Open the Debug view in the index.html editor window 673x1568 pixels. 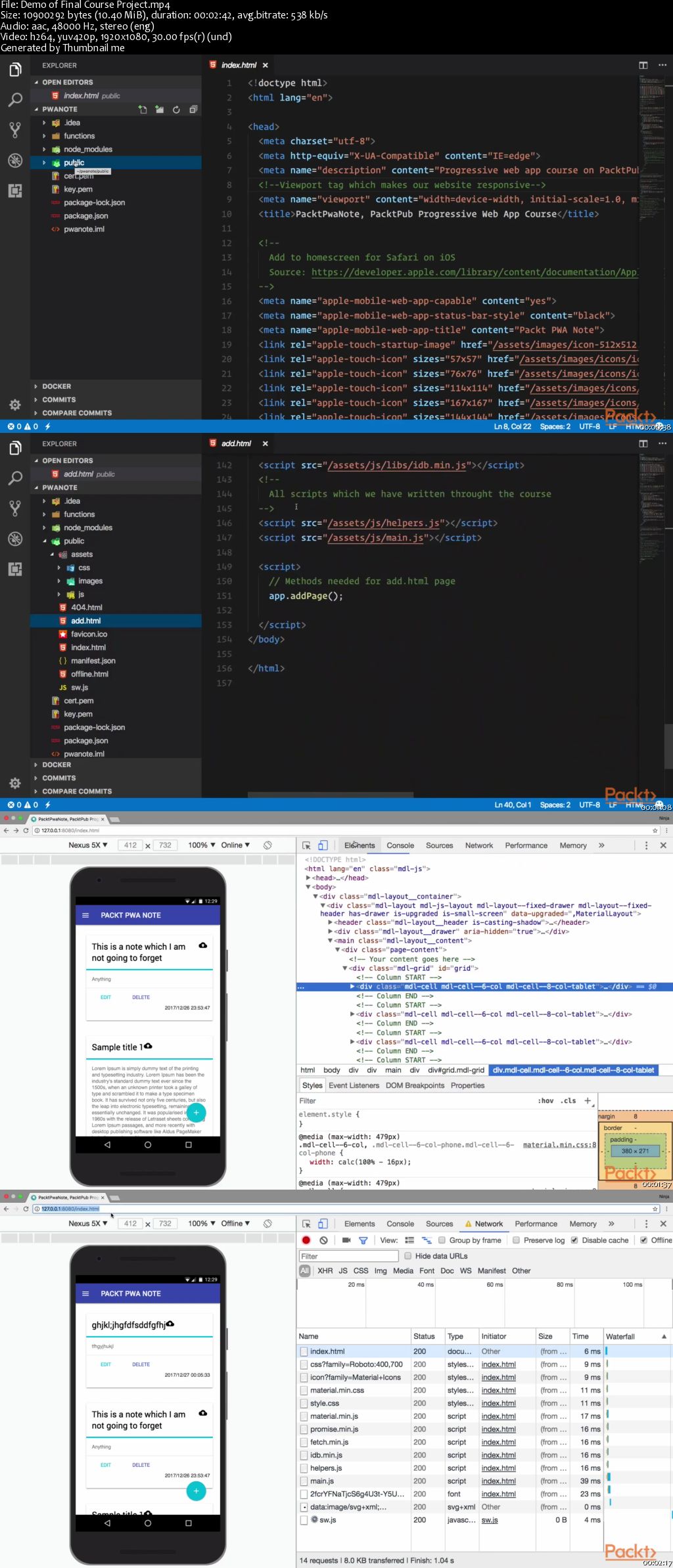pos(15,160)
